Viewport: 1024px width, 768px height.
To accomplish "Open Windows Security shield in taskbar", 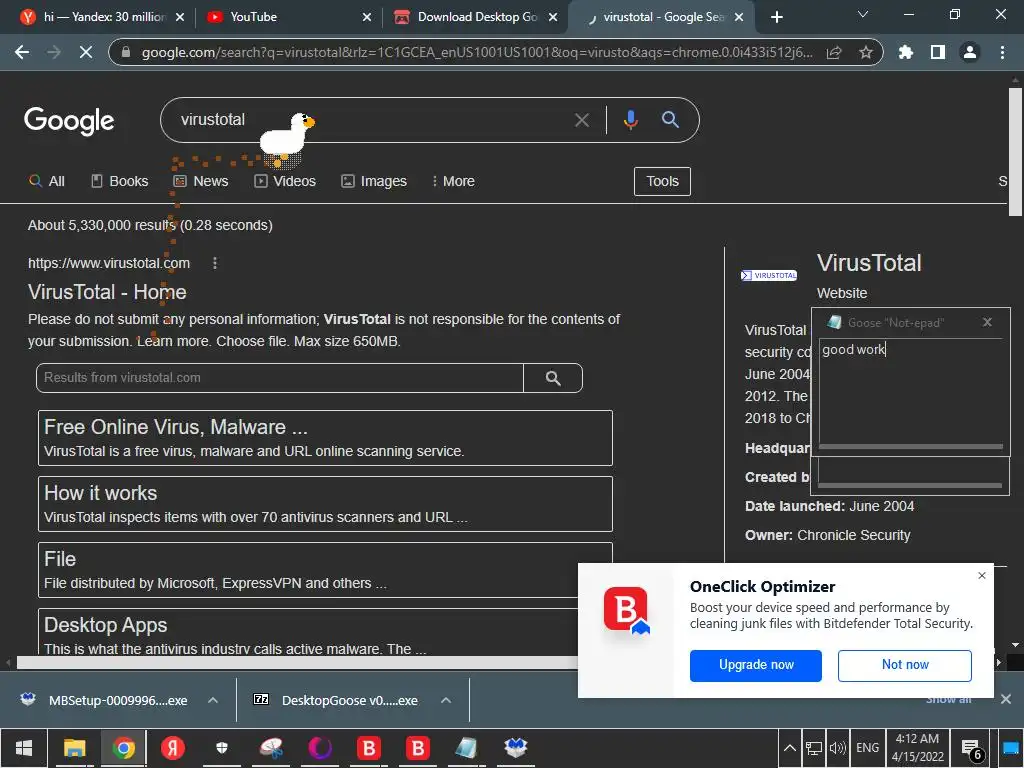I will 221,748.
